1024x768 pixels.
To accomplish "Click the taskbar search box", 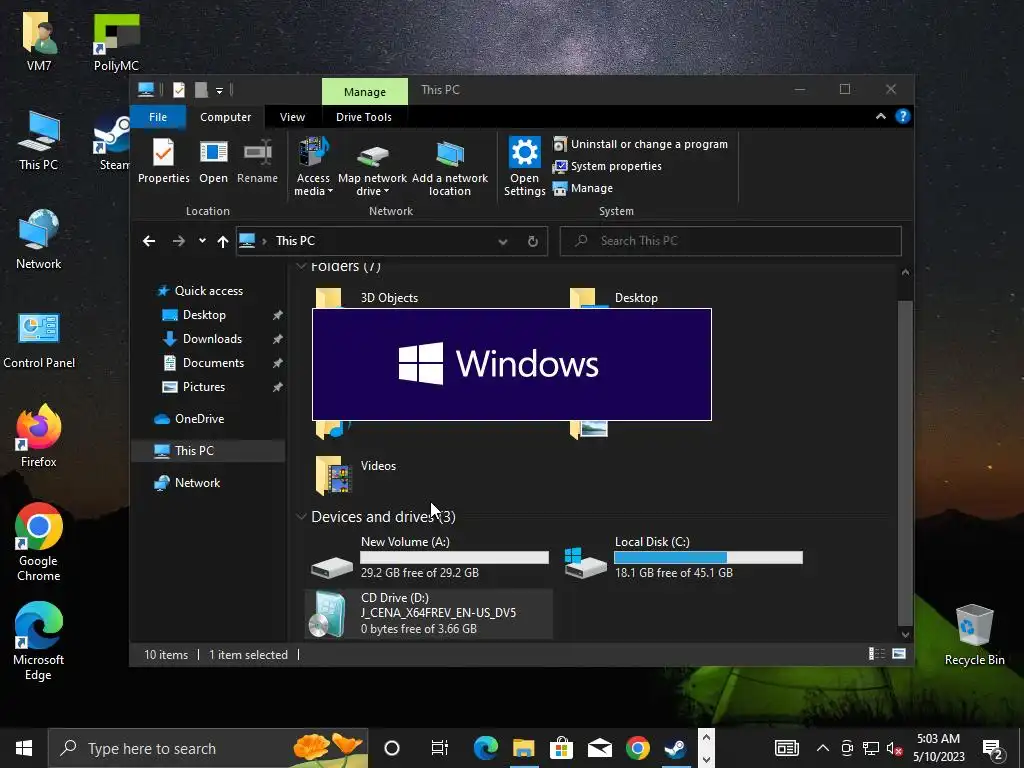I will [x=208, y=748].
